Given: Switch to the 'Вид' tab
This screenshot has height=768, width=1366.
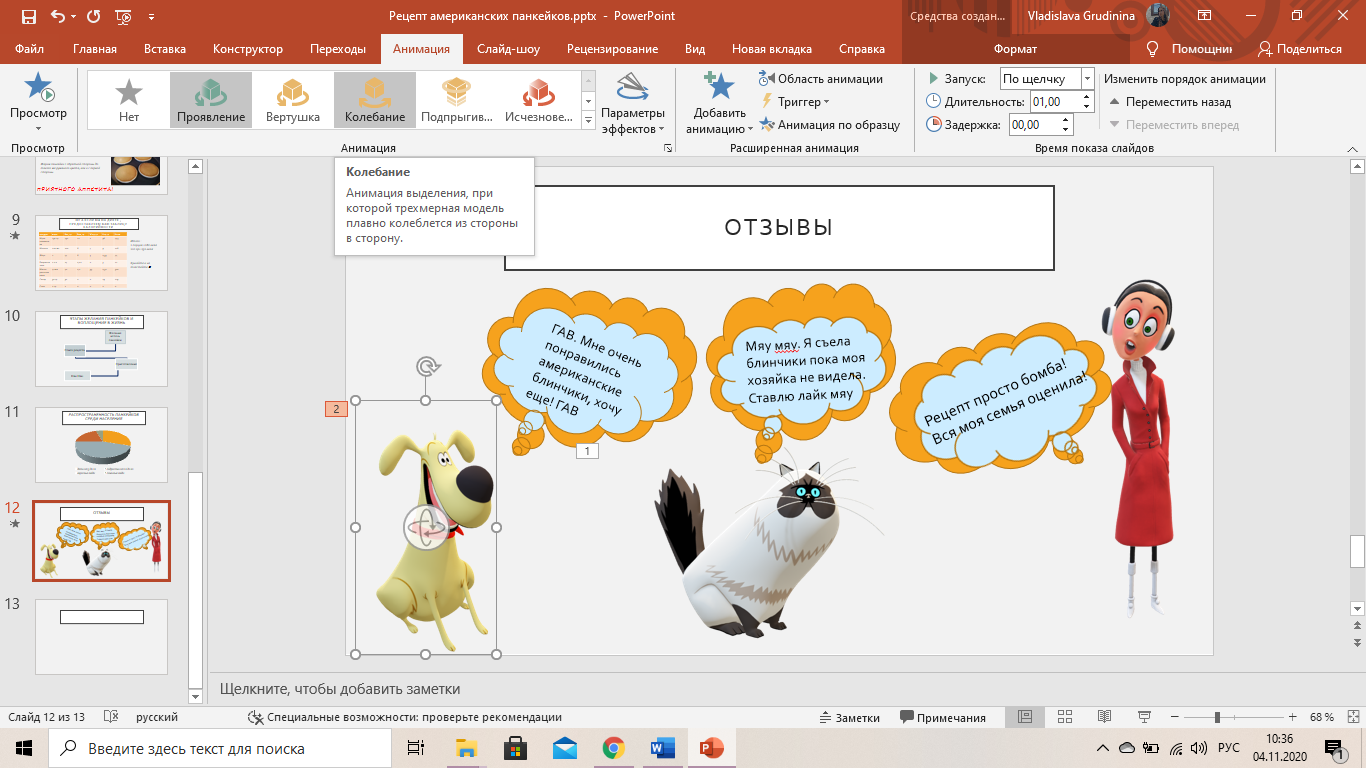Looking at the screenshot, I should (695, 49).
